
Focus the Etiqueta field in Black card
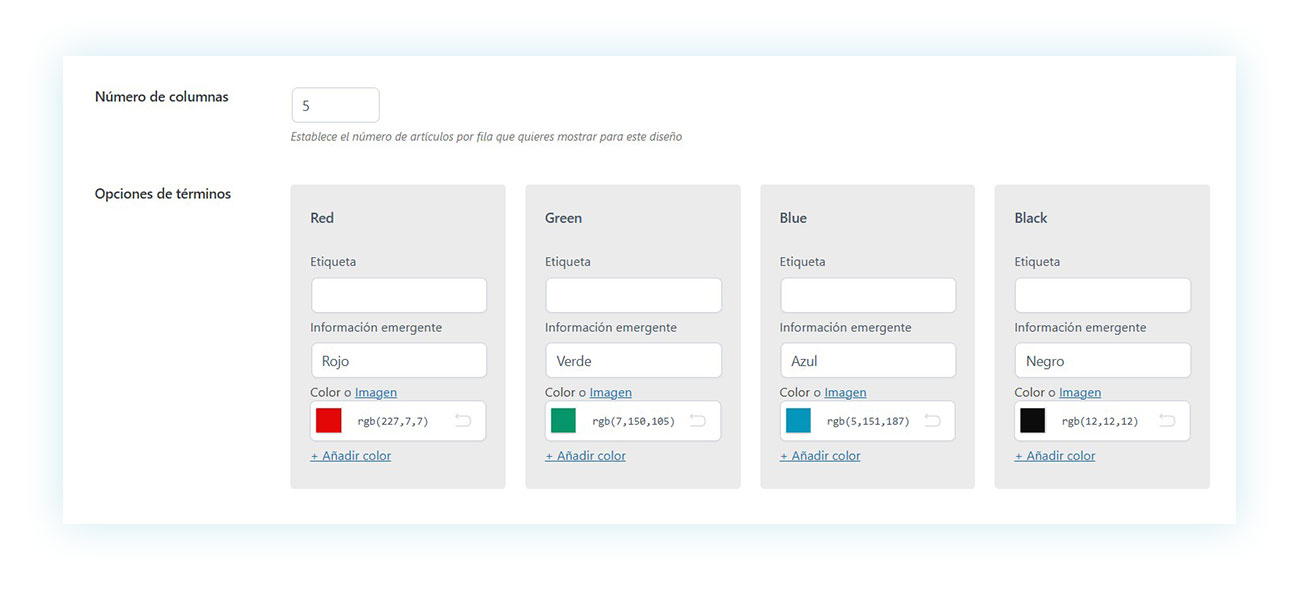tap(1103, 295)
